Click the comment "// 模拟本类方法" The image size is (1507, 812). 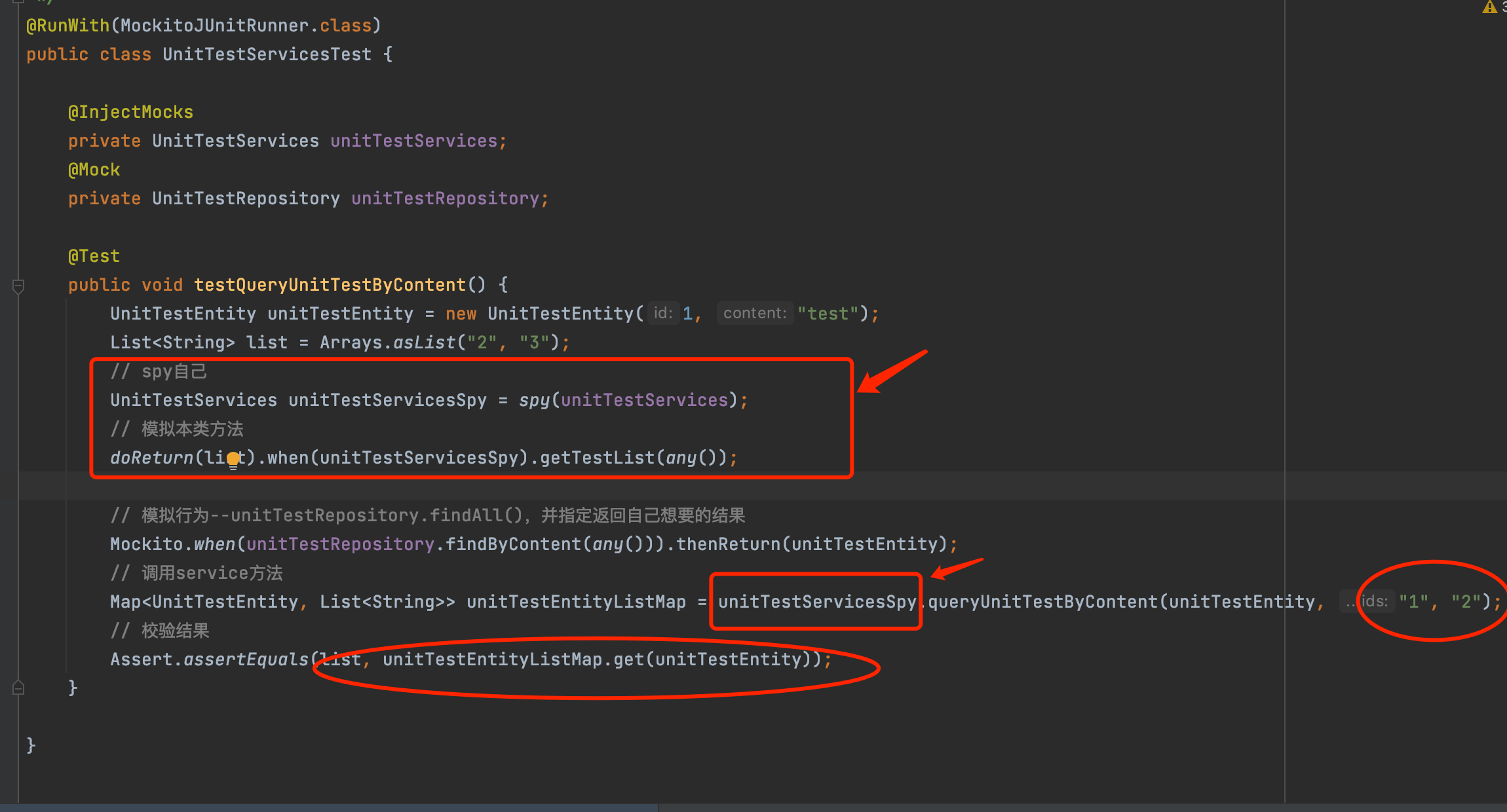[177, 429]
